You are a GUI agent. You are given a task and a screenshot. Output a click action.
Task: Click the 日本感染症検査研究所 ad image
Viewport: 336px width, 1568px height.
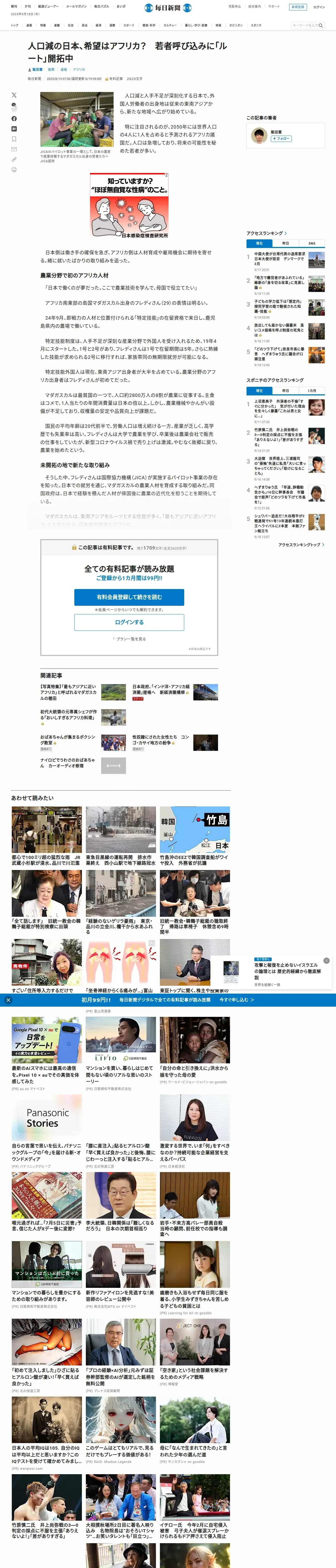[x=129, y=206]
